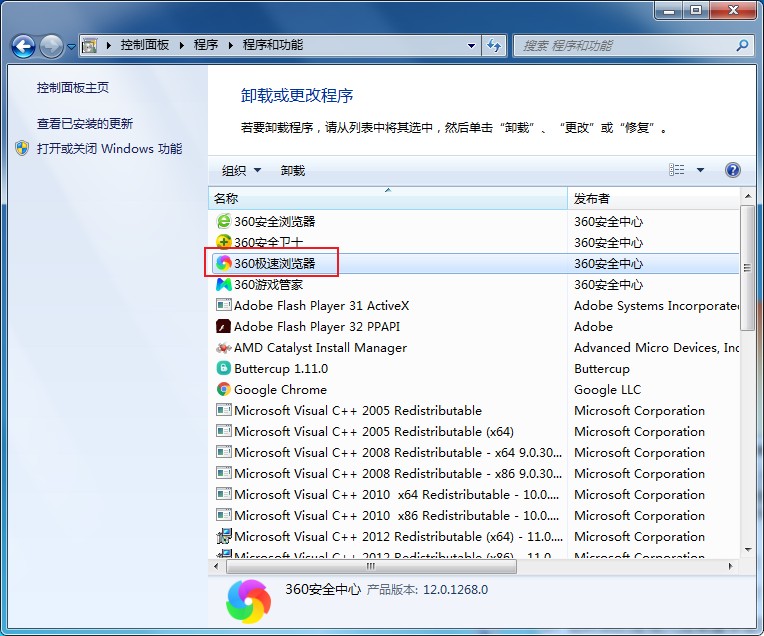
Task: Click icon of Visual C++ 2010 x86 entry
Action: [223, 515]
